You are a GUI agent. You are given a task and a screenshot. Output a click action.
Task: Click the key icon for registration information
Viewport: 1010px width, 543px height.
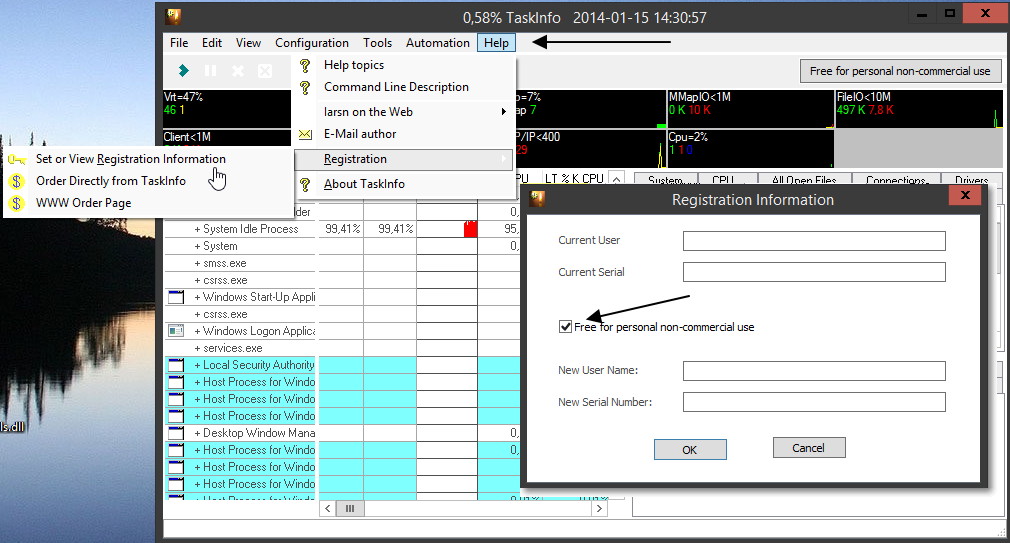click(x=17, y=159)
